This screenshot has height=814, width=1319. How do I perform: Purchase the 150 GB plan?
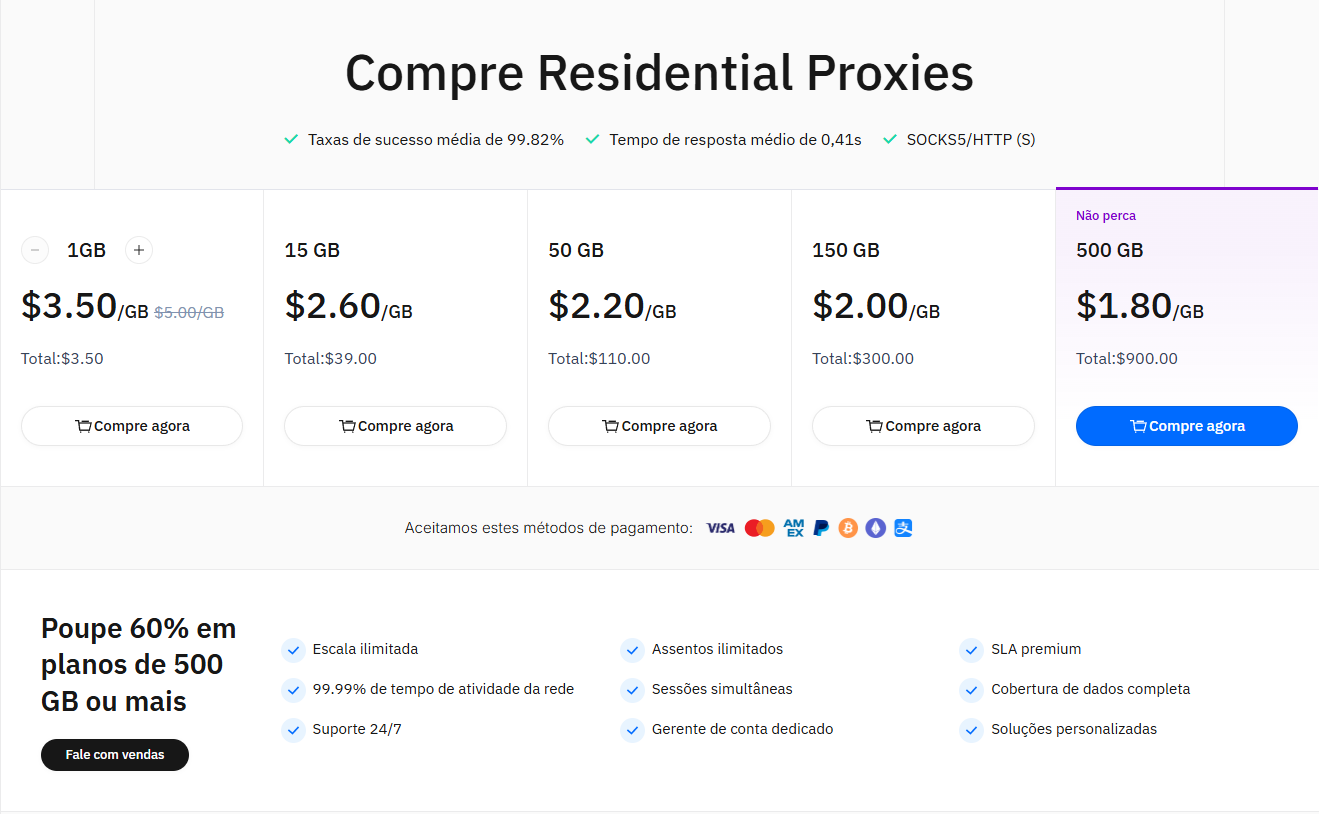pos(923,426)
